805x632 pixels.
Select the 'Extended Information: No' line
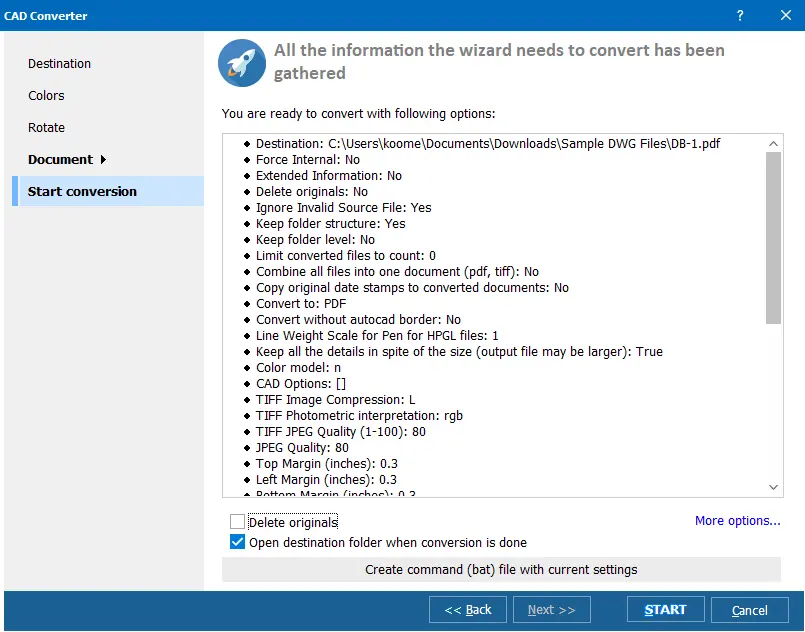329,176
